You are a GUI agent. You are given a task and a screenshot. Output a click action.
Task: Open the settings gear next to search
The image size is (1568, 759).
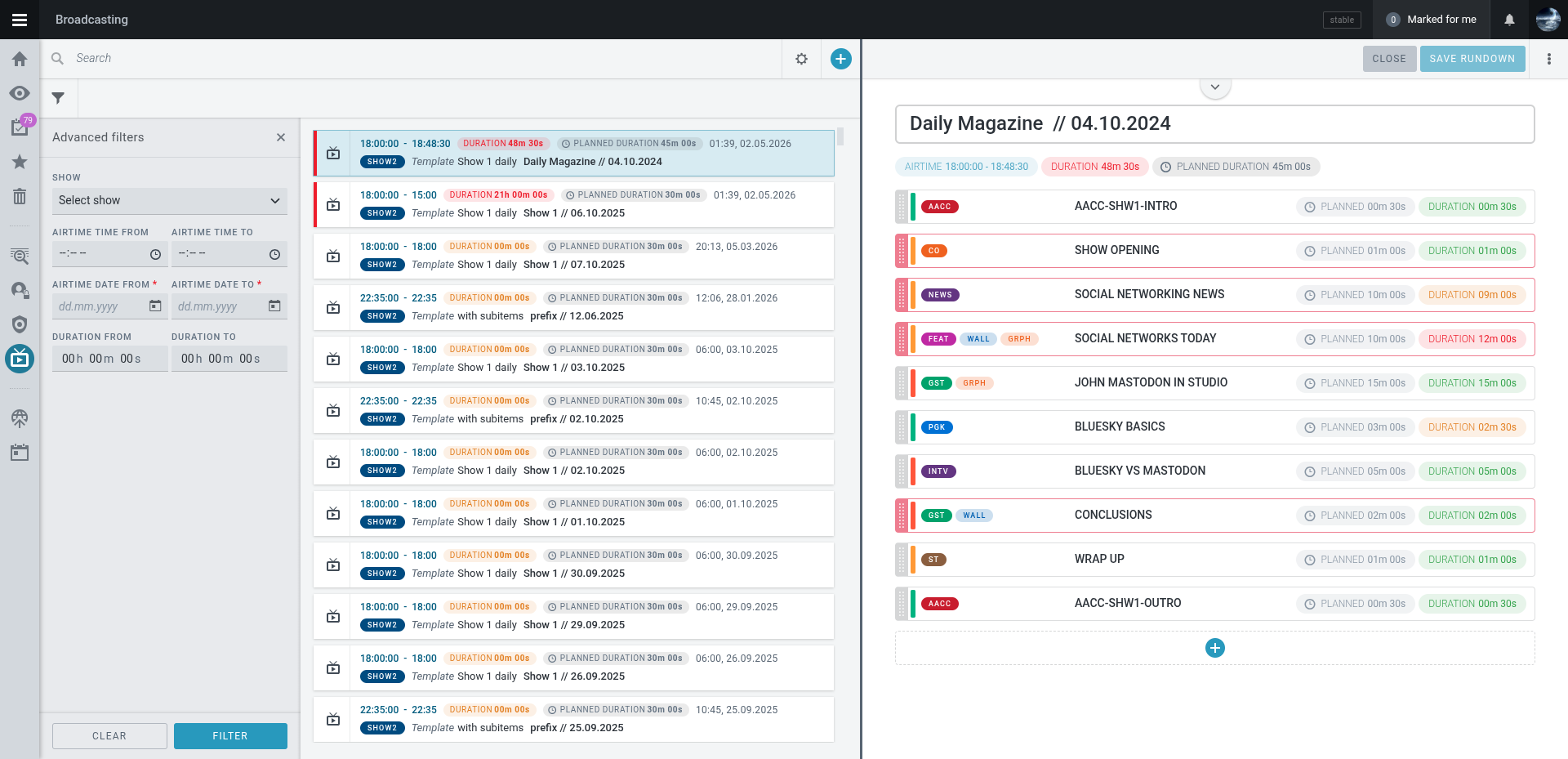pyautogui.click(x=801, y=59)
